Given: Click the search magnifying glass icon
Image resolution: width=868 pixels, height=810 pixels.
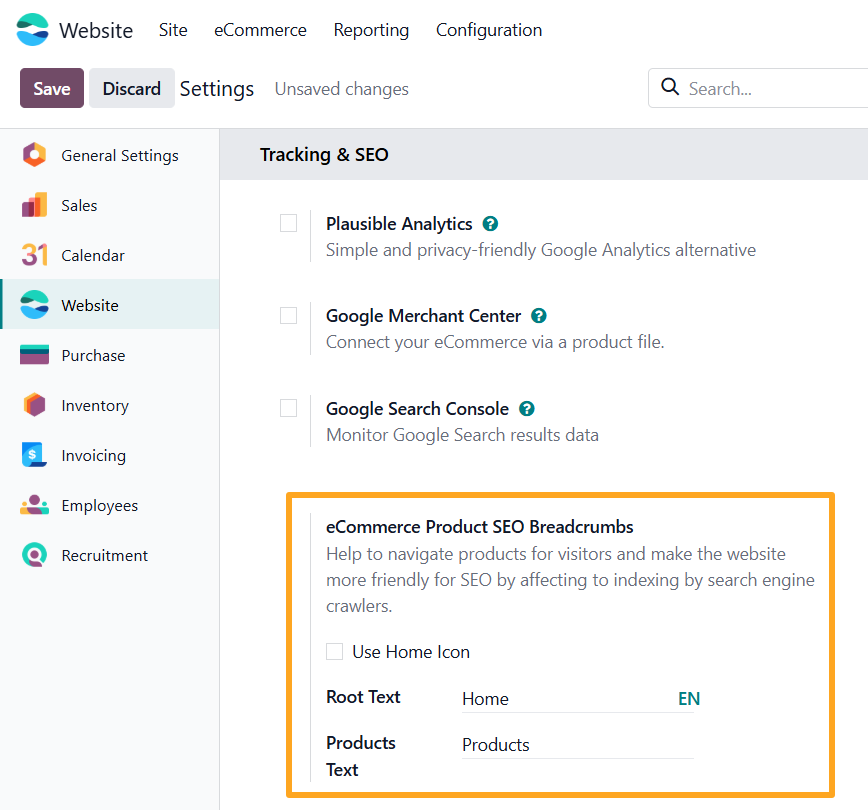Looking at the screenshot, I should [x=670, y=87].
